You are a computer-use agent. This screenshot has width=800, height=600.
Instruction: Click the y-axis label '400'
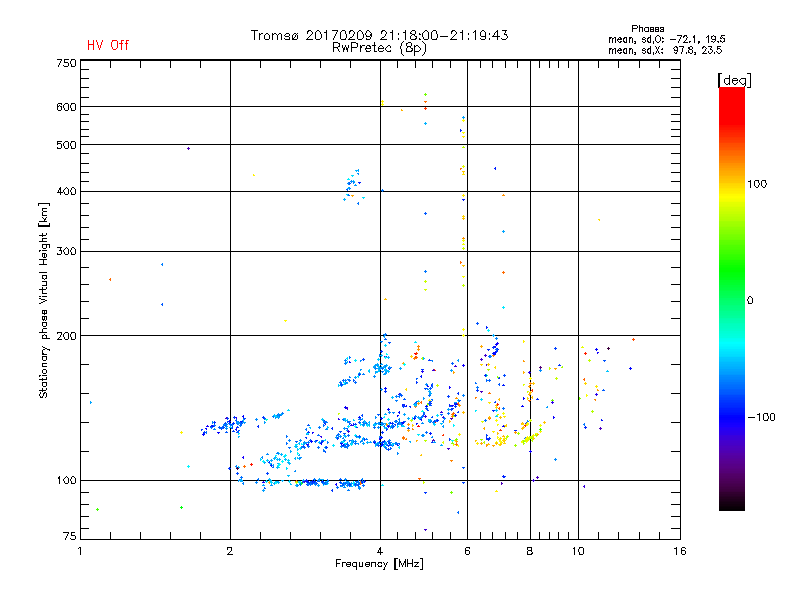66,191
